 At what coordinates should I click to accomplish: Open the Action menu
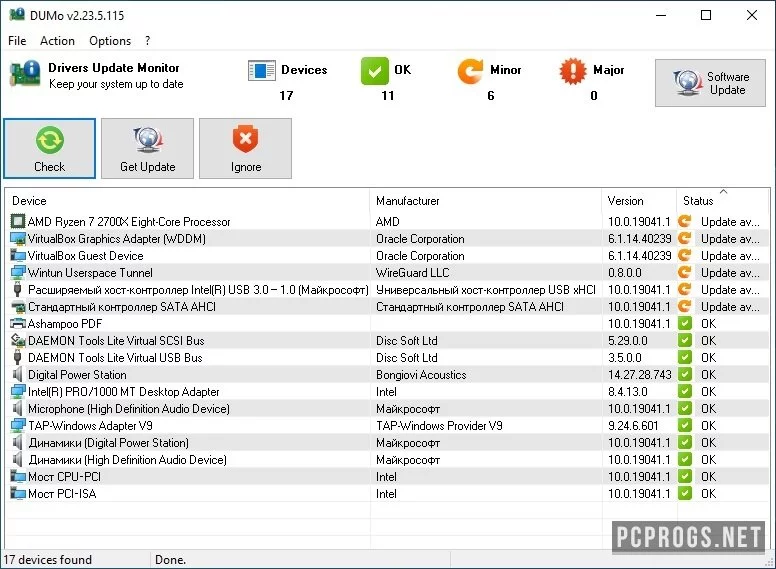coord(57,41)
